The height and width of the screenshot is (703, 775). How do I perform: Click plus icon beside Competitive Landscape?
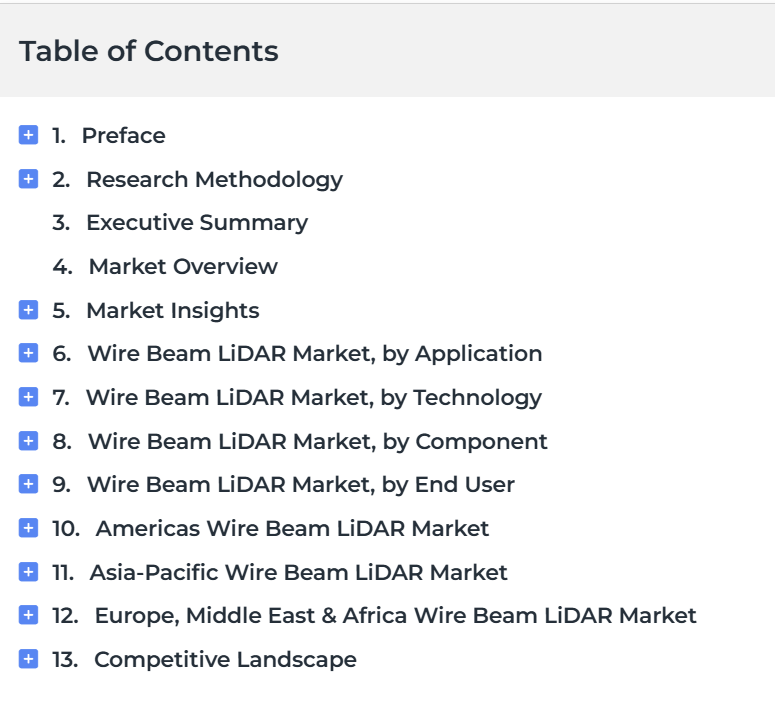click(x=28, y=659)
